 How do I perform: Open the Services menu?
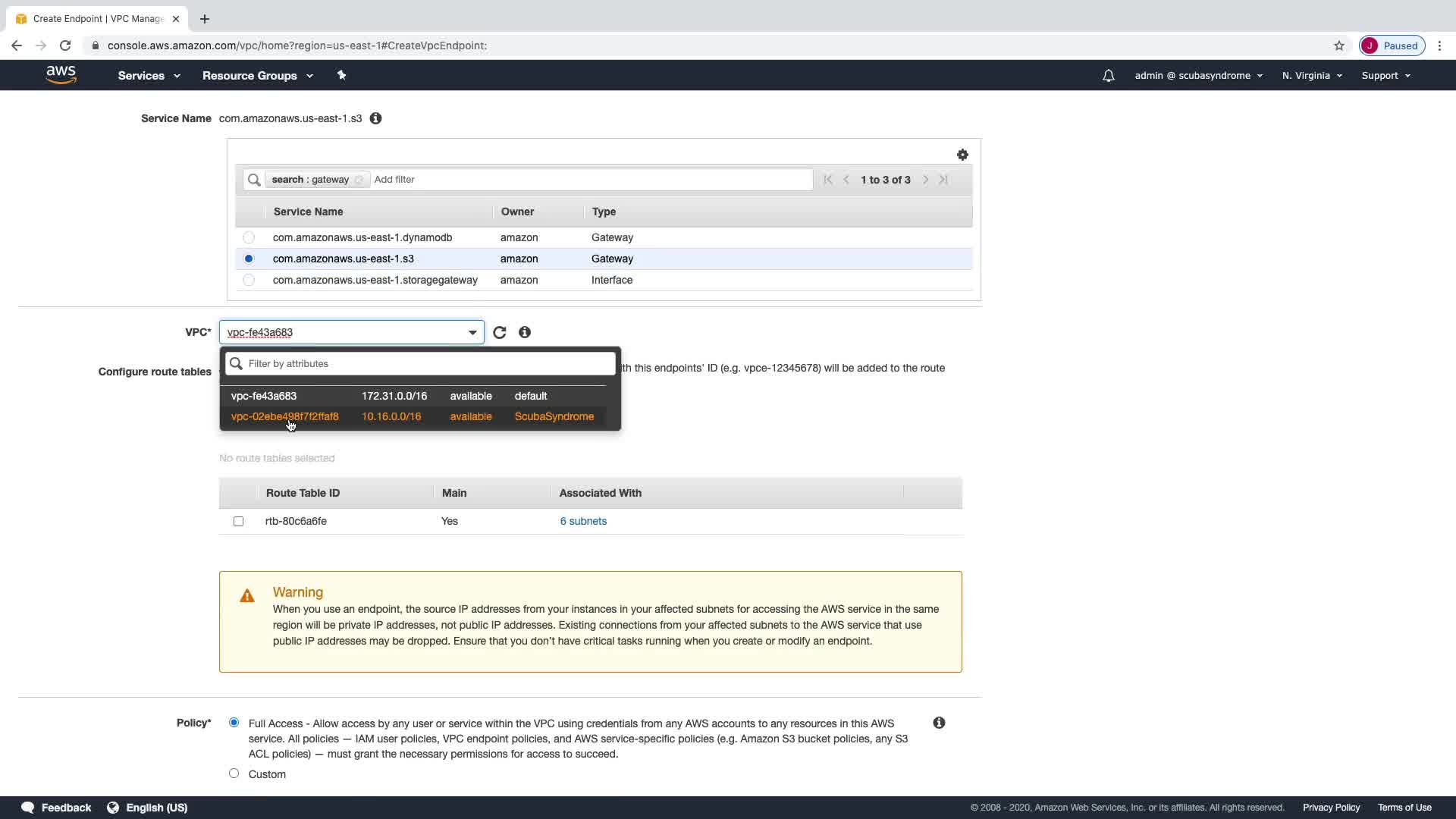[149, 76]
